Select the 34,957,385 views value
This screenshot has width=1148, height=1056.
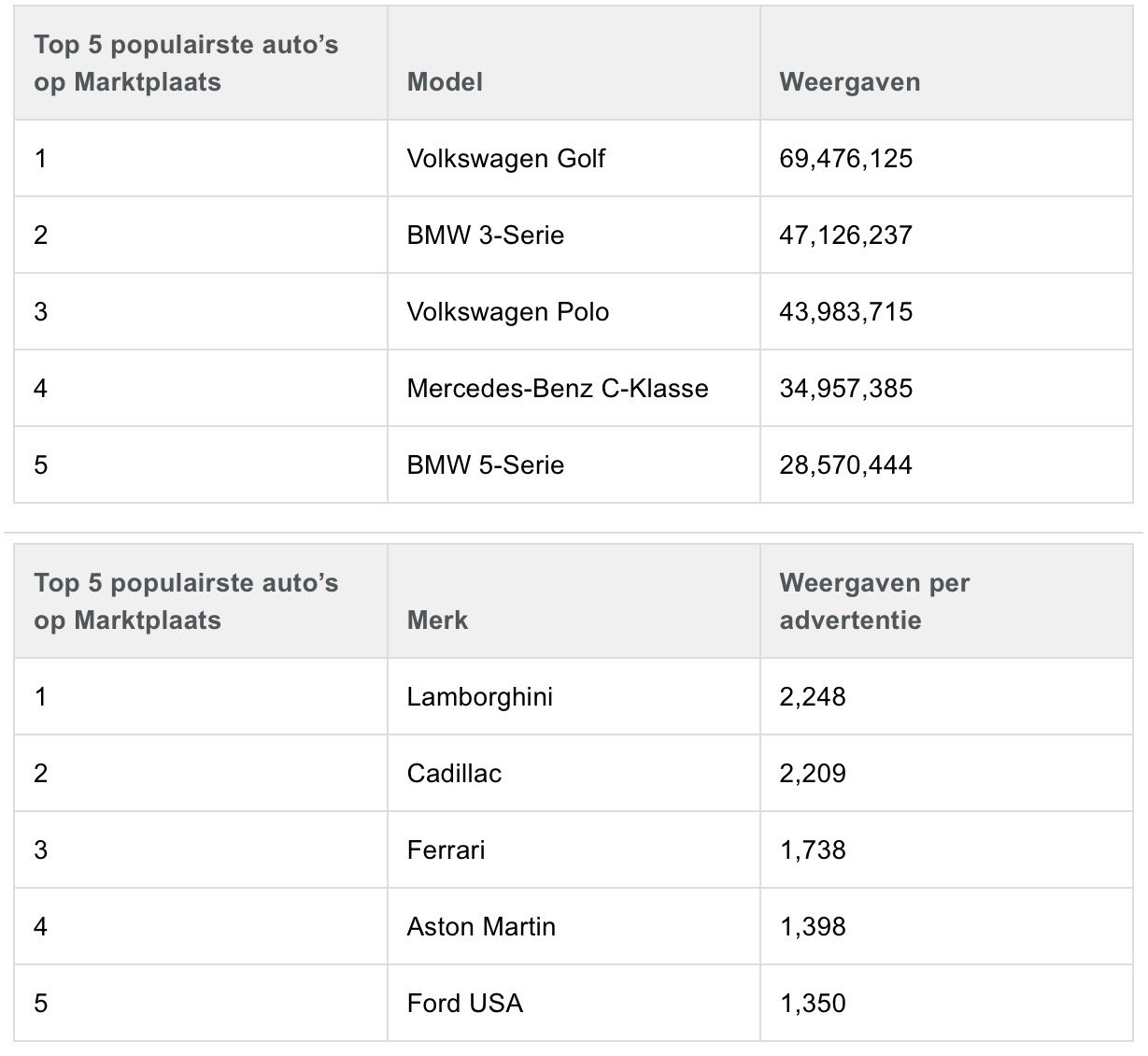[845, 389]
